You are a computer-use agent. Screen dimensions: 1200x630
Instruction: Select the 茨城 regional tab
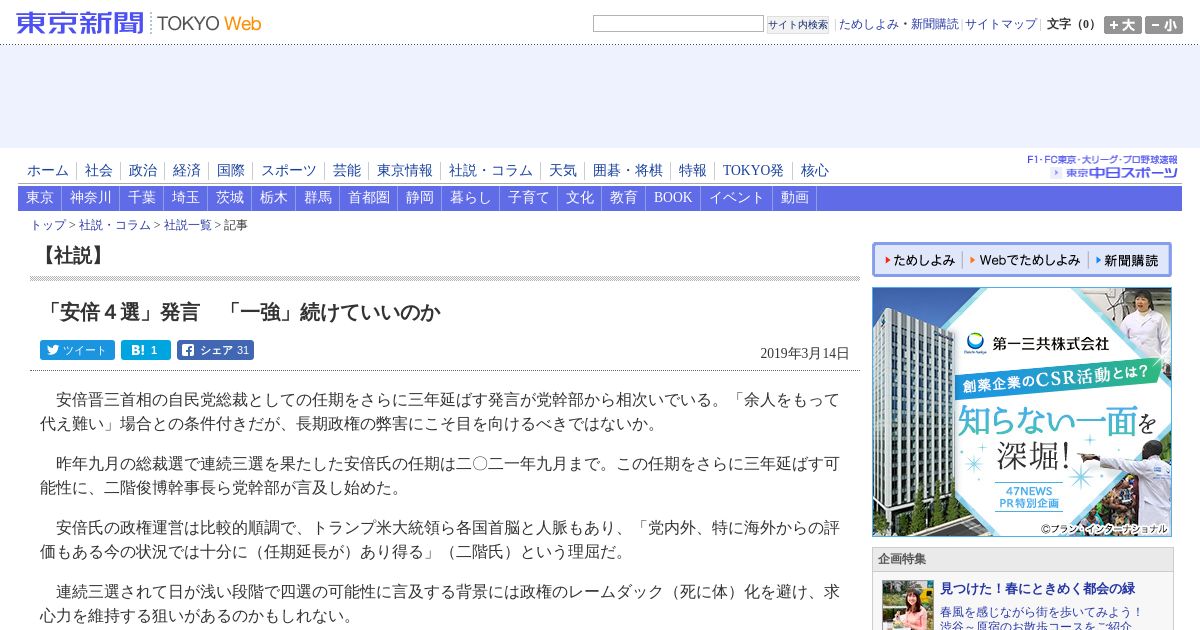coord(230,198)
